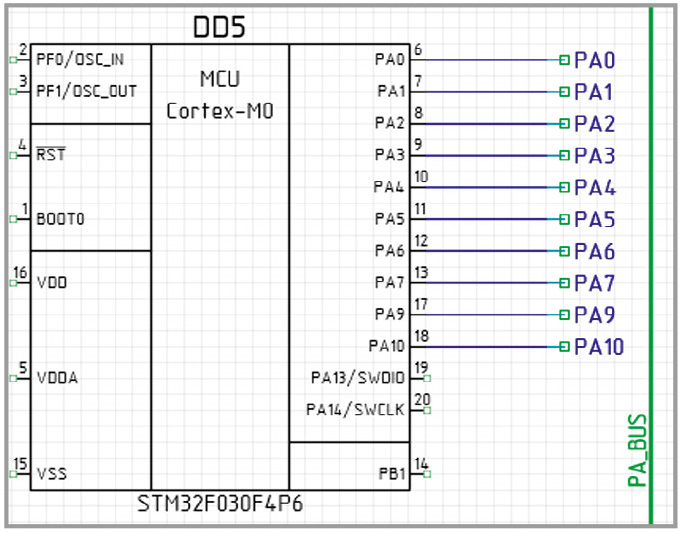Select the blue PA6 net label
The width and height of the screenshot is (681, 533).
pyautogui.click(x=595, y=251)
